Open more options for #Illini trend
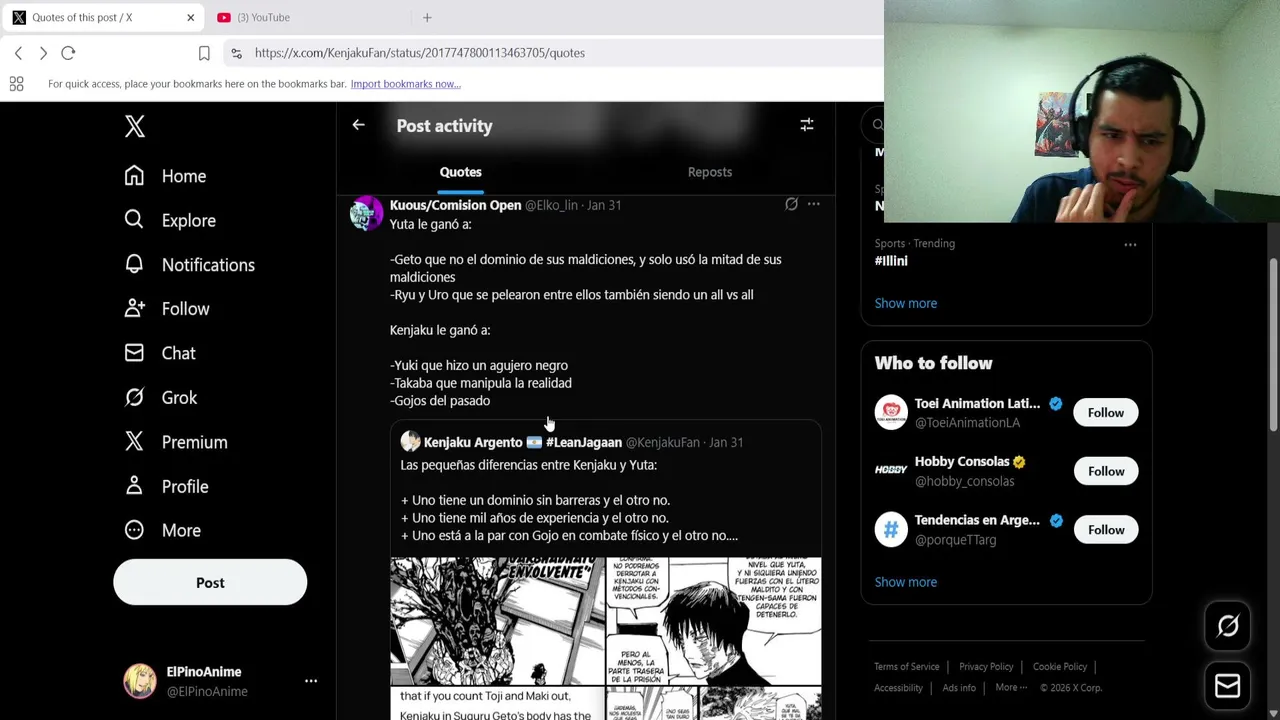 coord(1130,244)
